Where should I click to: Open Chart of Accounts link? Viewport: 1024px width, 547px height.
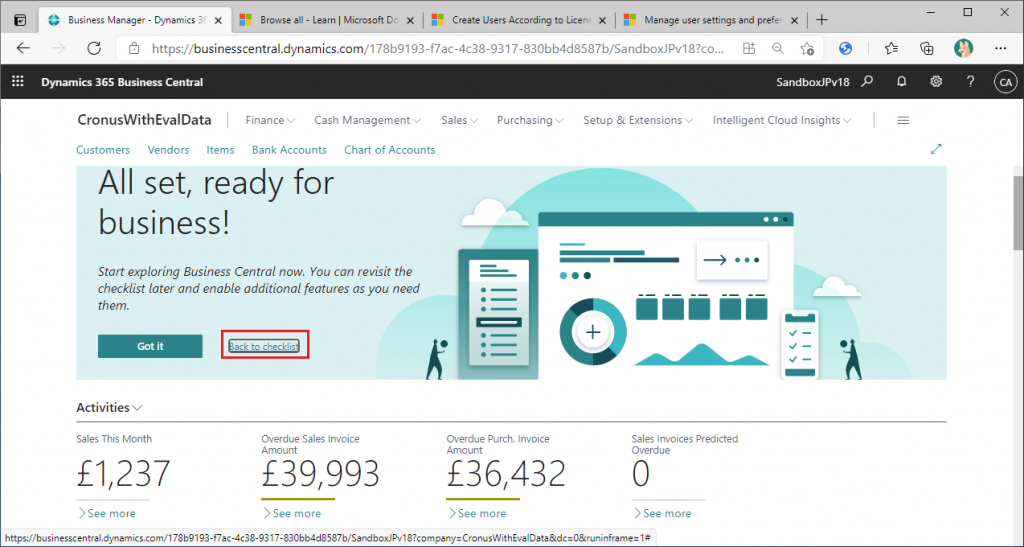click(389, 149)
